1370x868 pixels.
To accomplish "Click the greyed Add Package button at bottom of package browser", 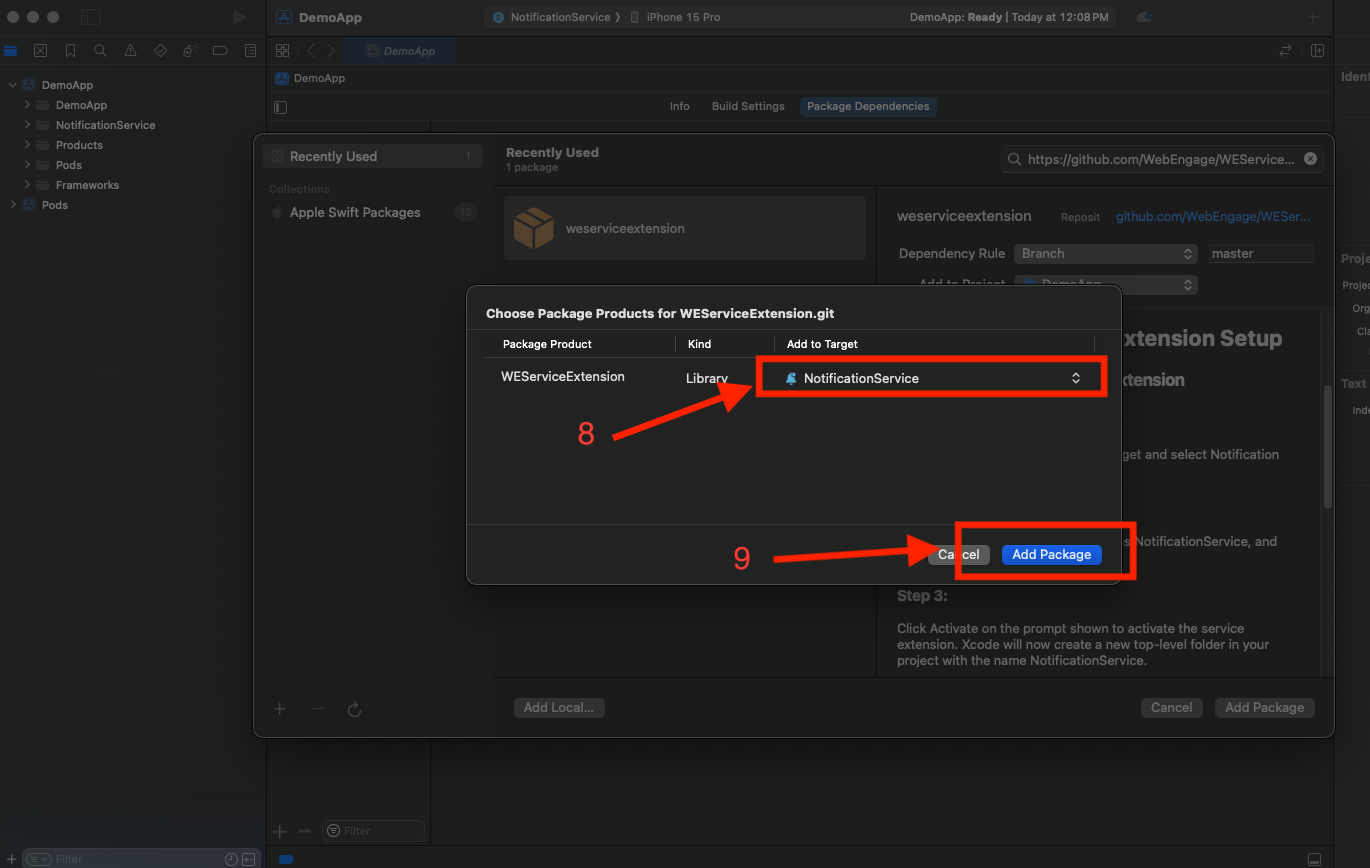I will point(1264,707).
